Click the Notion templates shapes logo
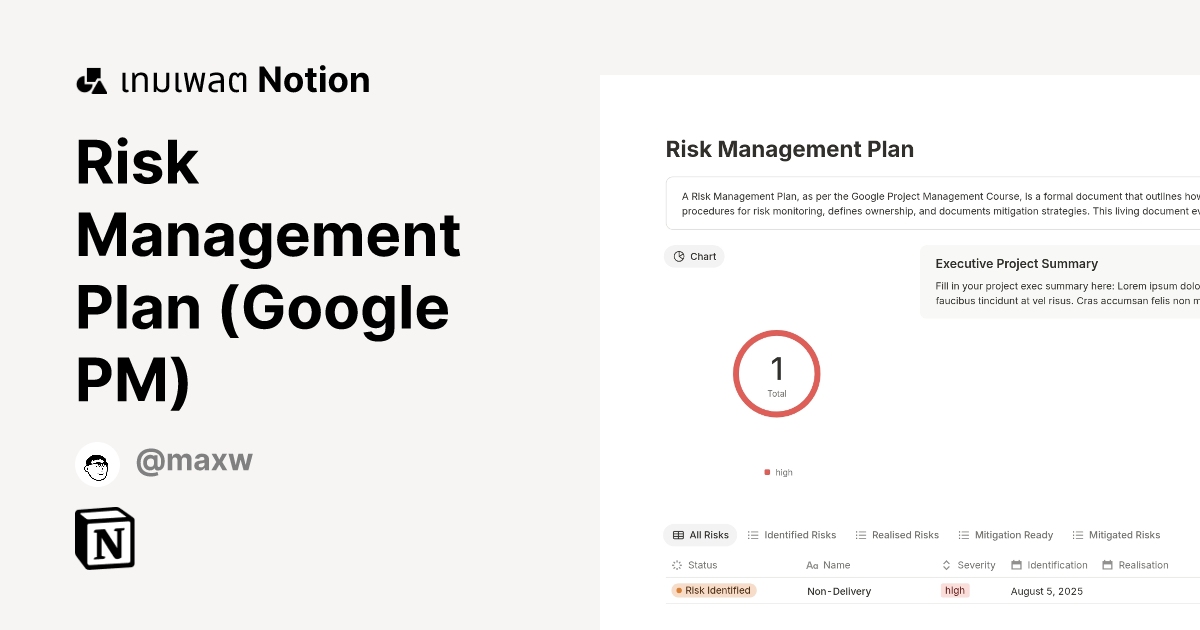 [91, 81]
